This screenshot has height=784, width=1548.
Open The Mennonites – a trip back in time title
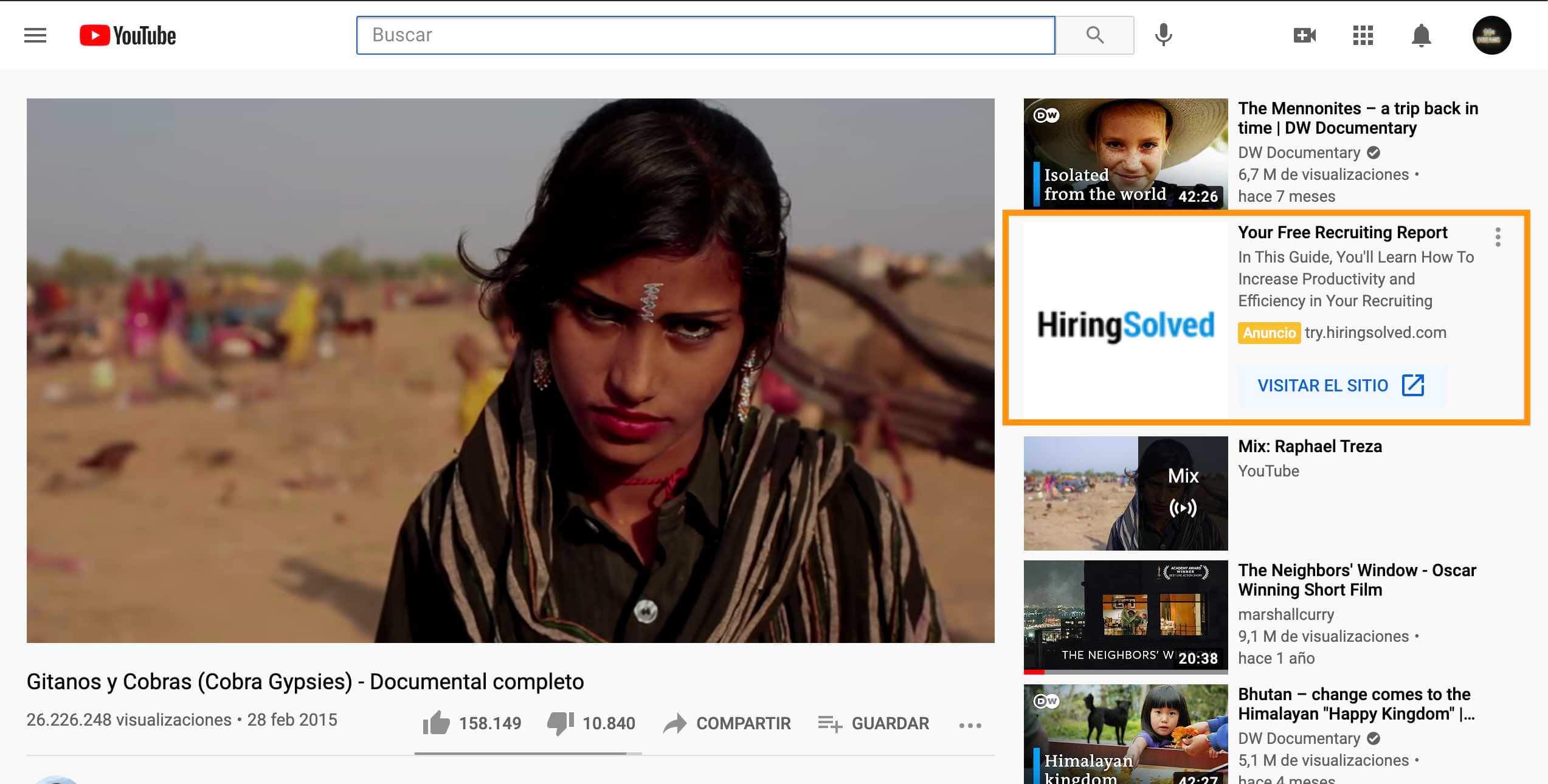pyautogui.click(x=1358, y=118)
